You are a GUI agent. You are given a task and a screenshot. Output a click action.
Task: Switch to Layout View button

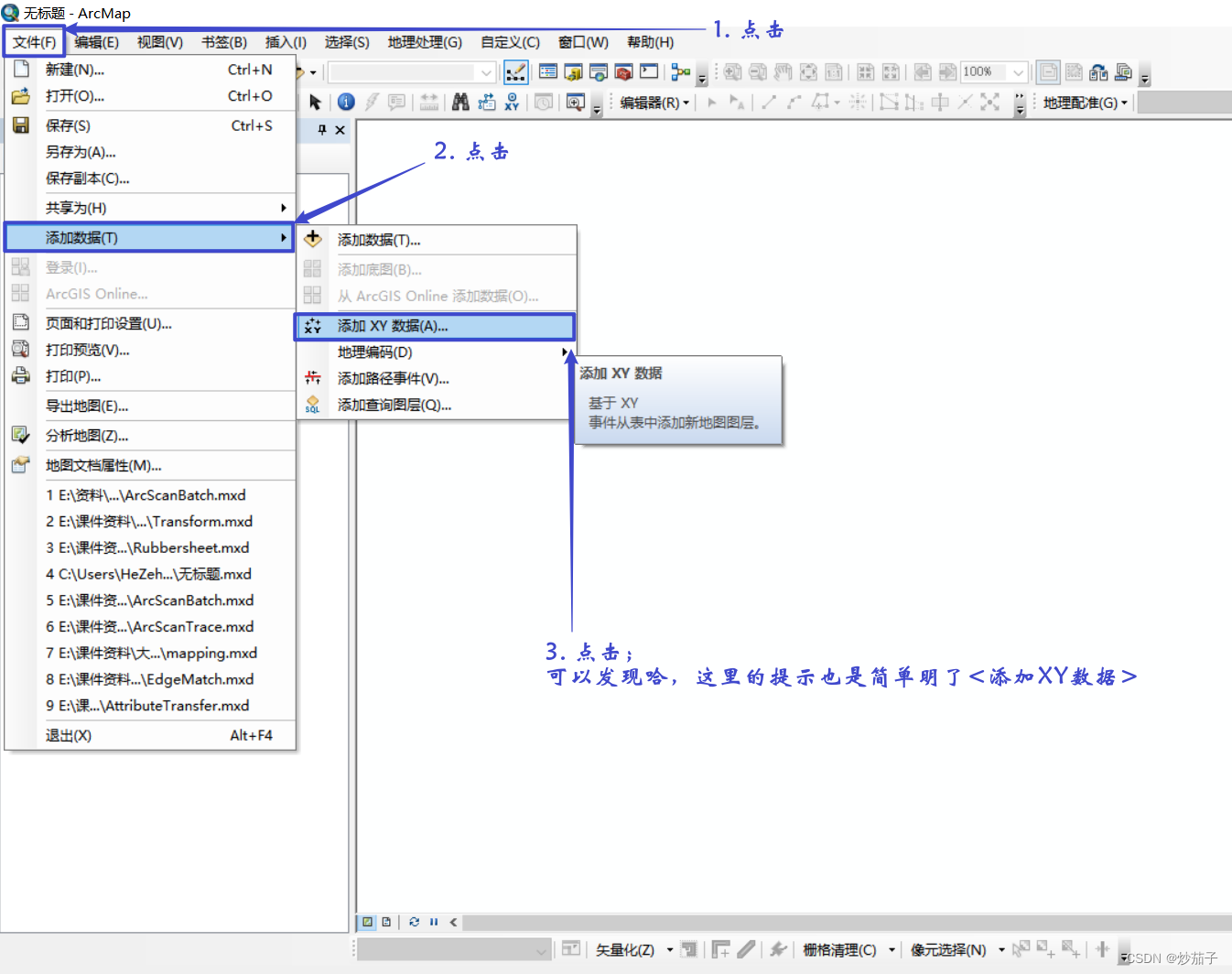(386, 922)
